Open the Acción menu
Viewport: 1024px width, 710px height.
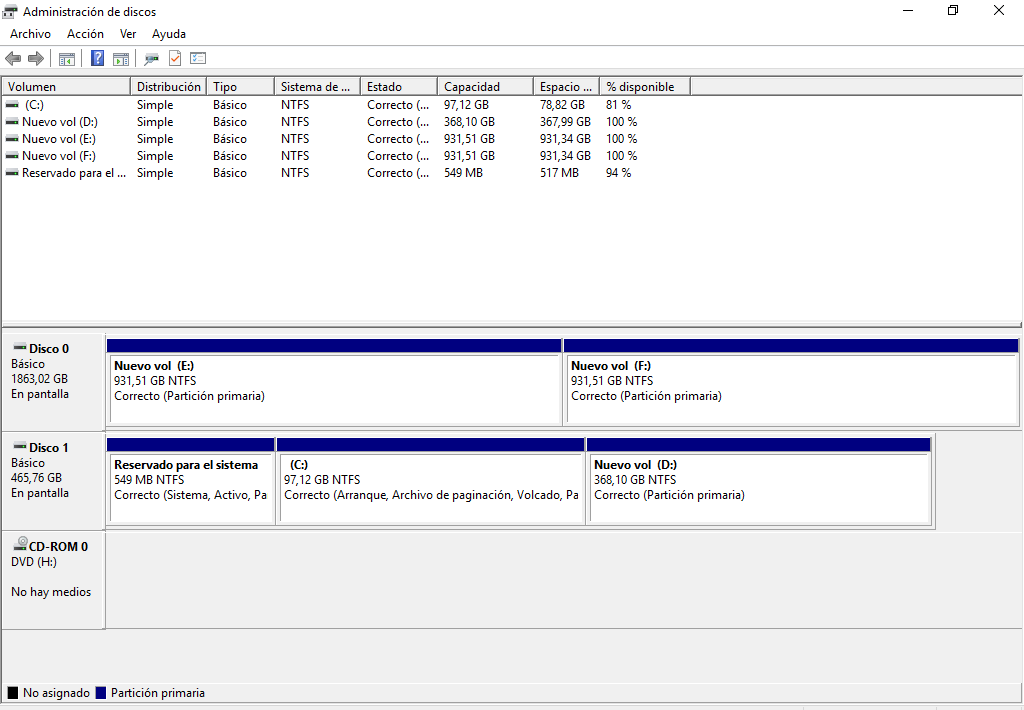85,34
